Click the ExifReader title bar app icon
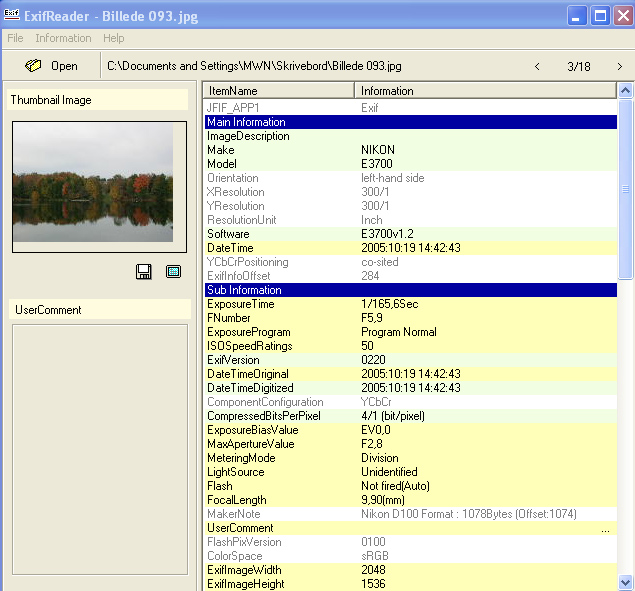Viewport: 635px width, 591px height. click(x=13, y=15)
